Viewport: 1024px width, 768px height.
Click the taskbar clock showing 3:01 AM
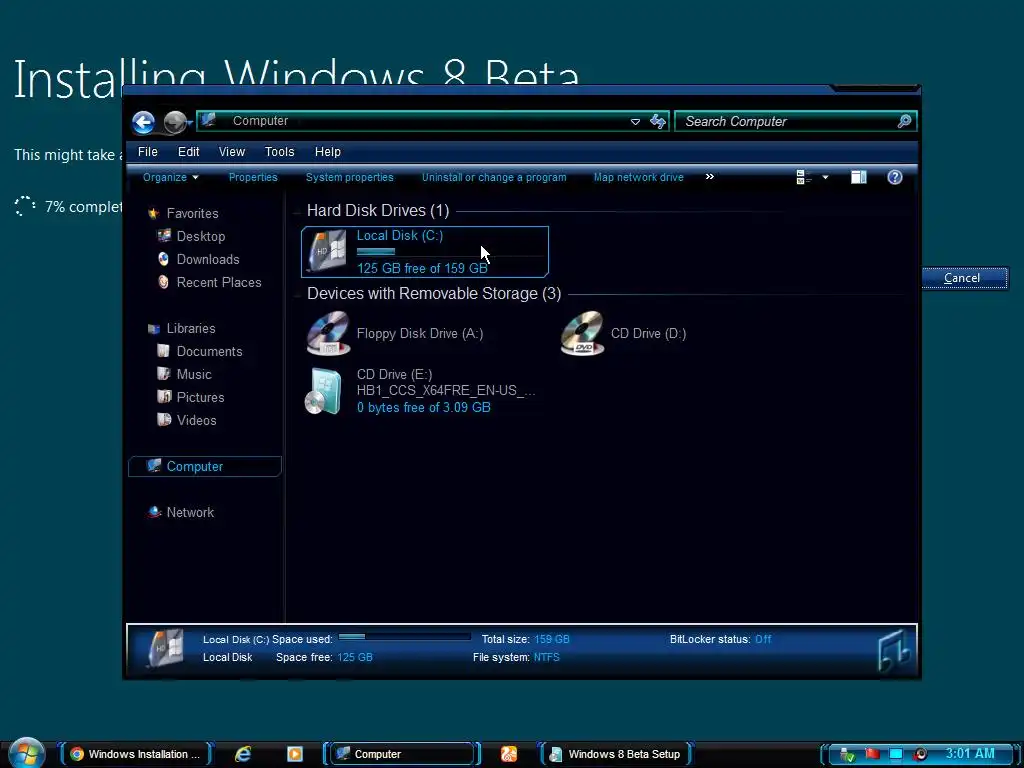pos(970,754)
